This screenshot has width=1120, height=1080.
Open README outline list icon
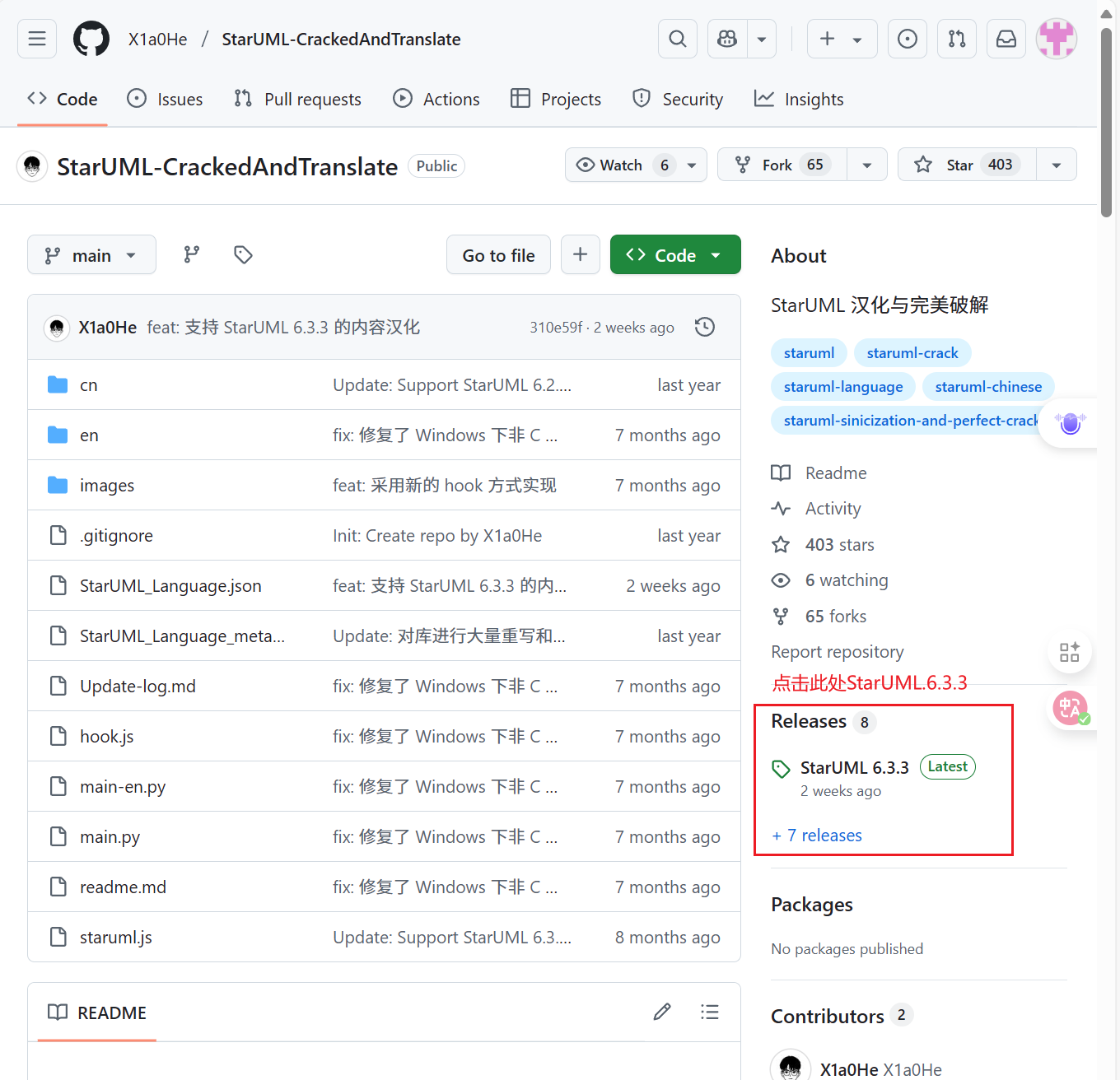pyautogui.click(x=710, y=1012)
